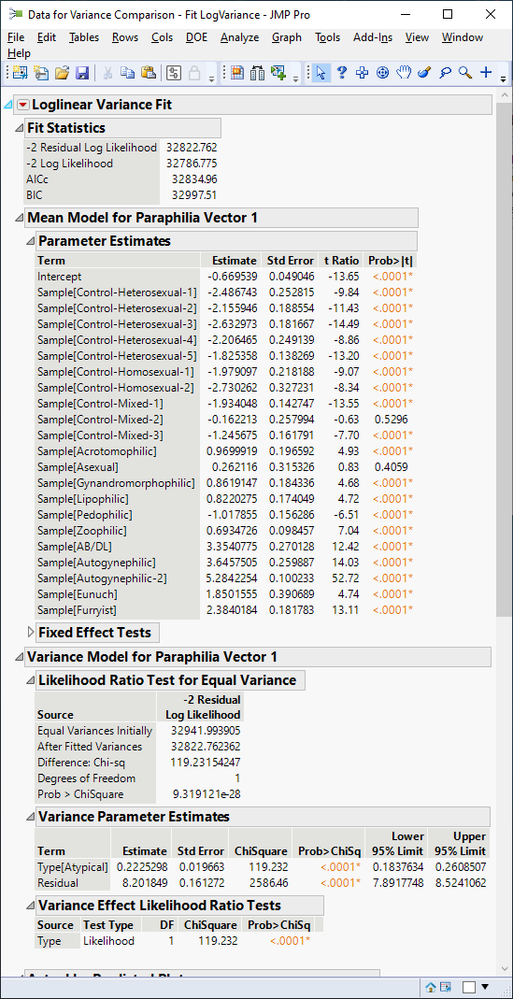
Task: Toggle the checkbox in the bottom status bar
Action: [x=469, y=987]
